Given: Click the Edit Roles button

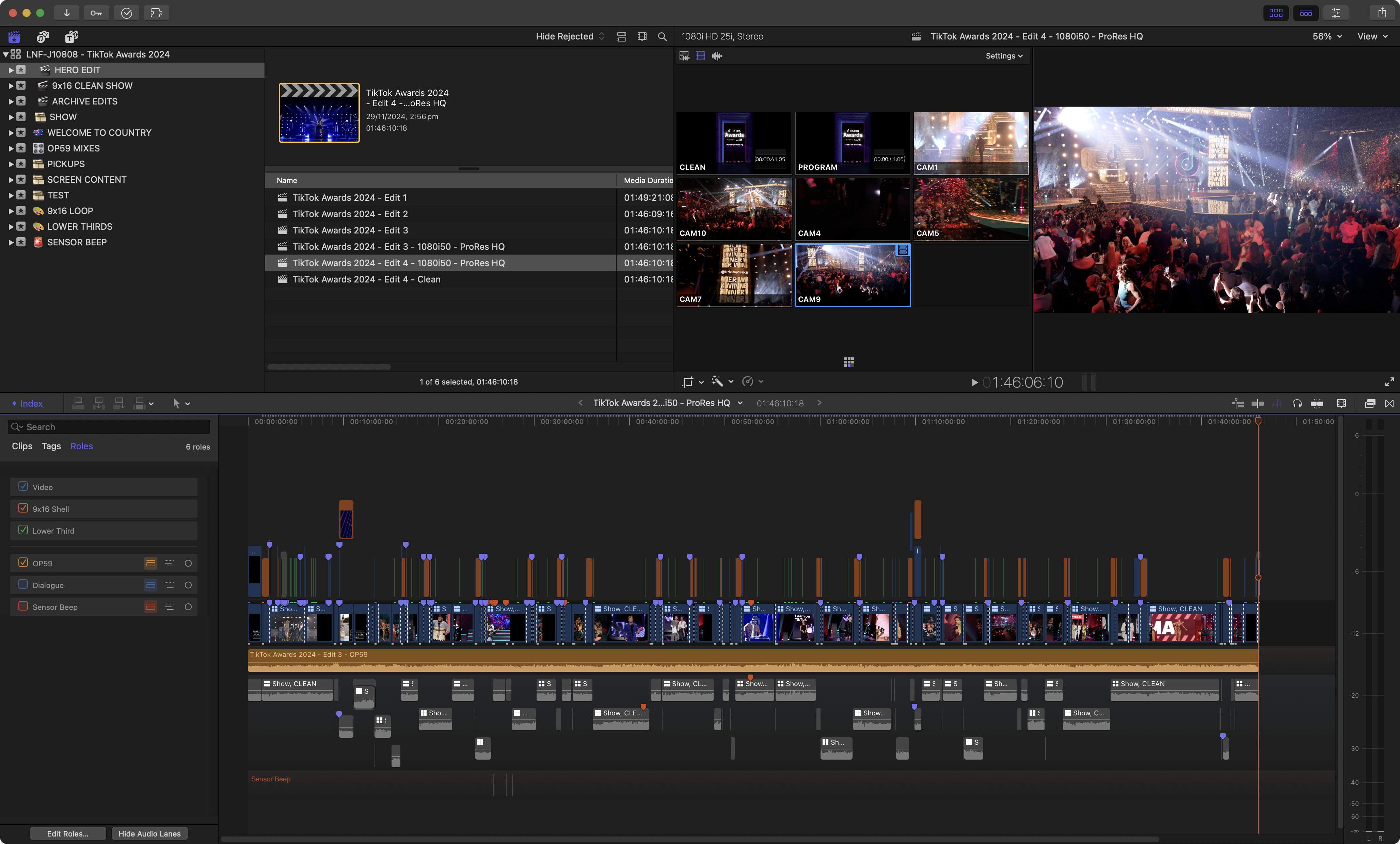Looking at the screenshot, I should pyautogui.click(x=68, y=833).
